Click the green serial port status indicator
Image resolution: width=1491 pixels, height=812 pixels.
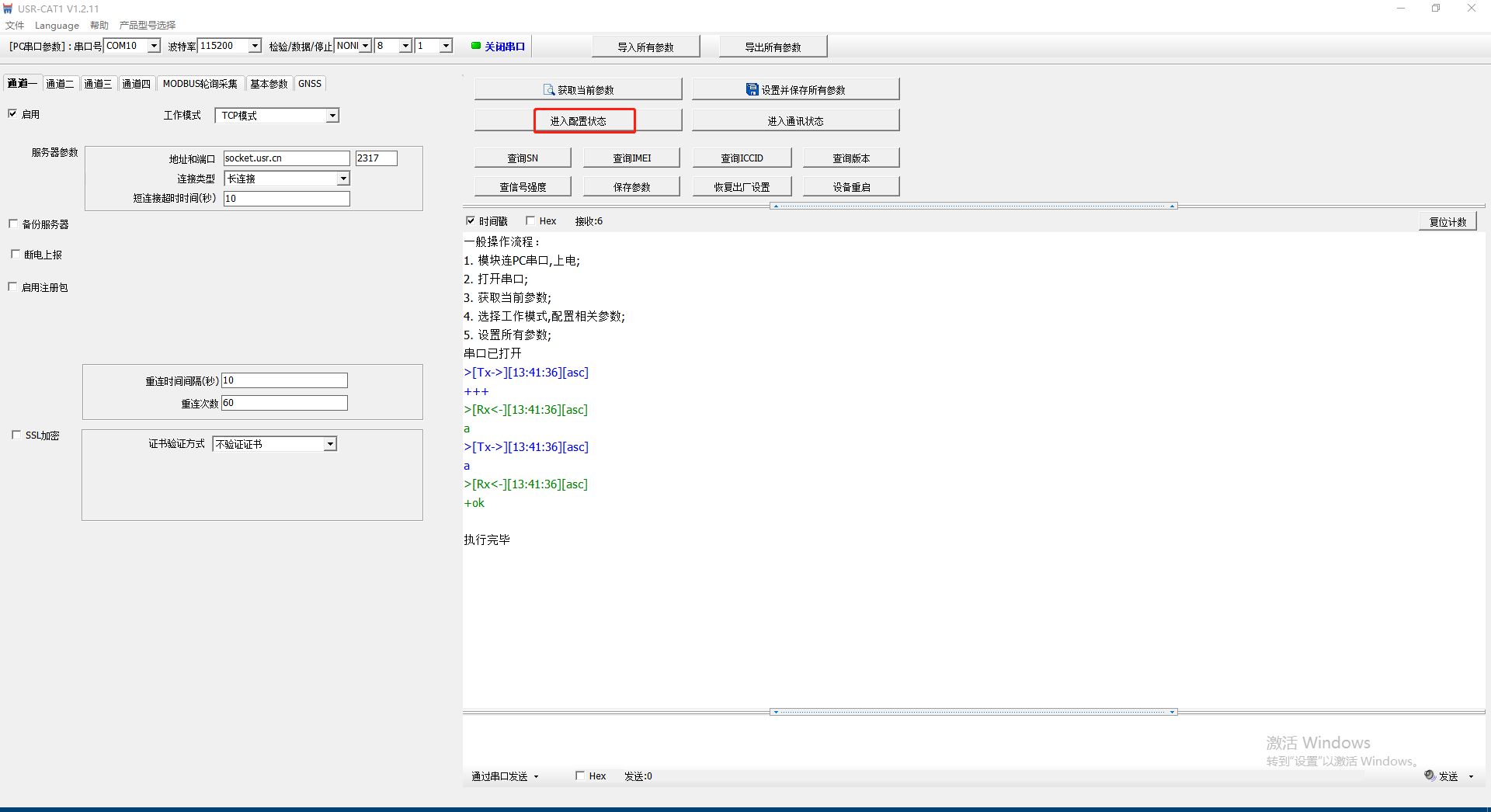pos(475,46)
